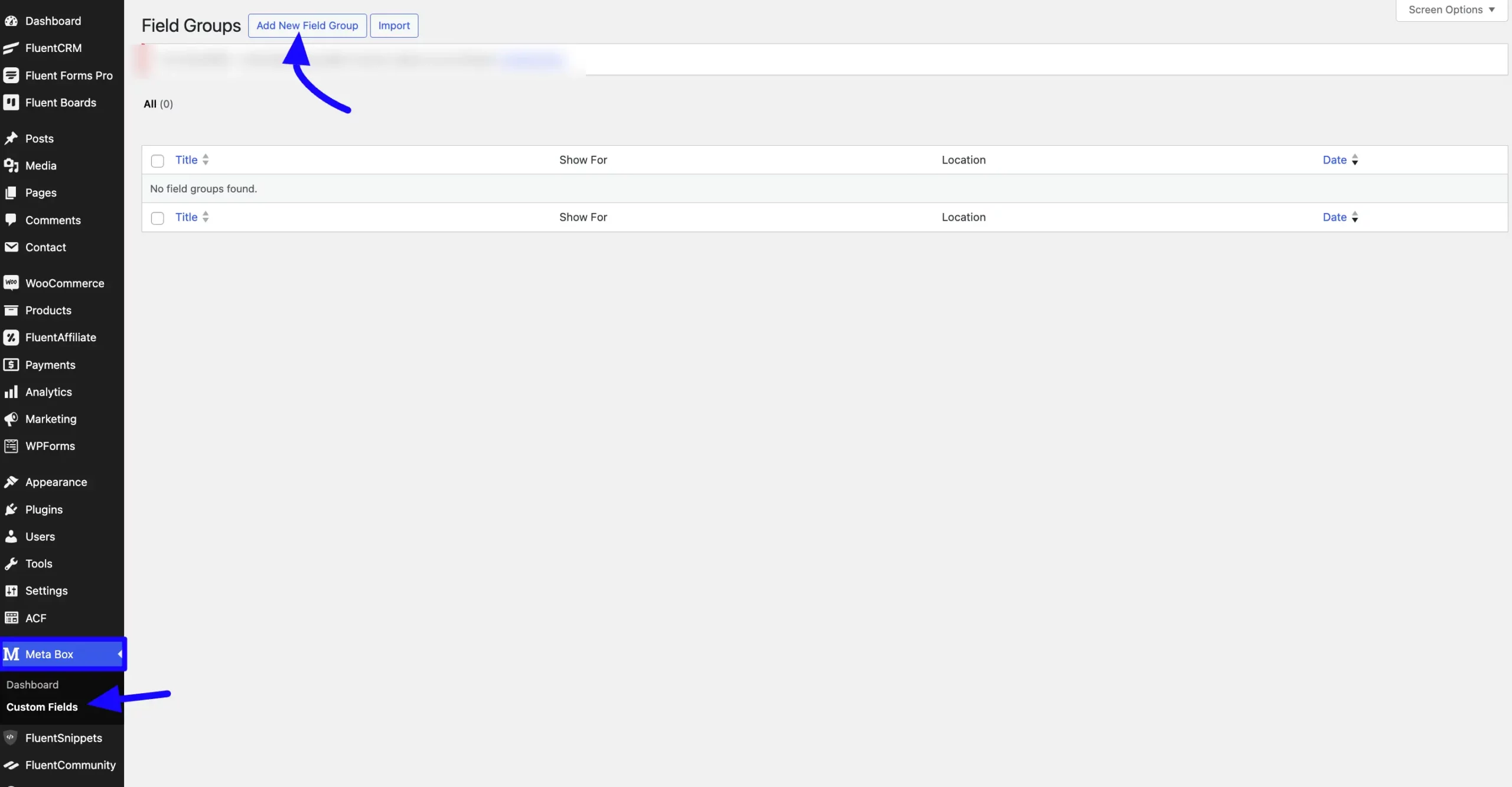1512x787 pixels.
Task: Click the Contact envelope icon
Action: click(11, 247)
